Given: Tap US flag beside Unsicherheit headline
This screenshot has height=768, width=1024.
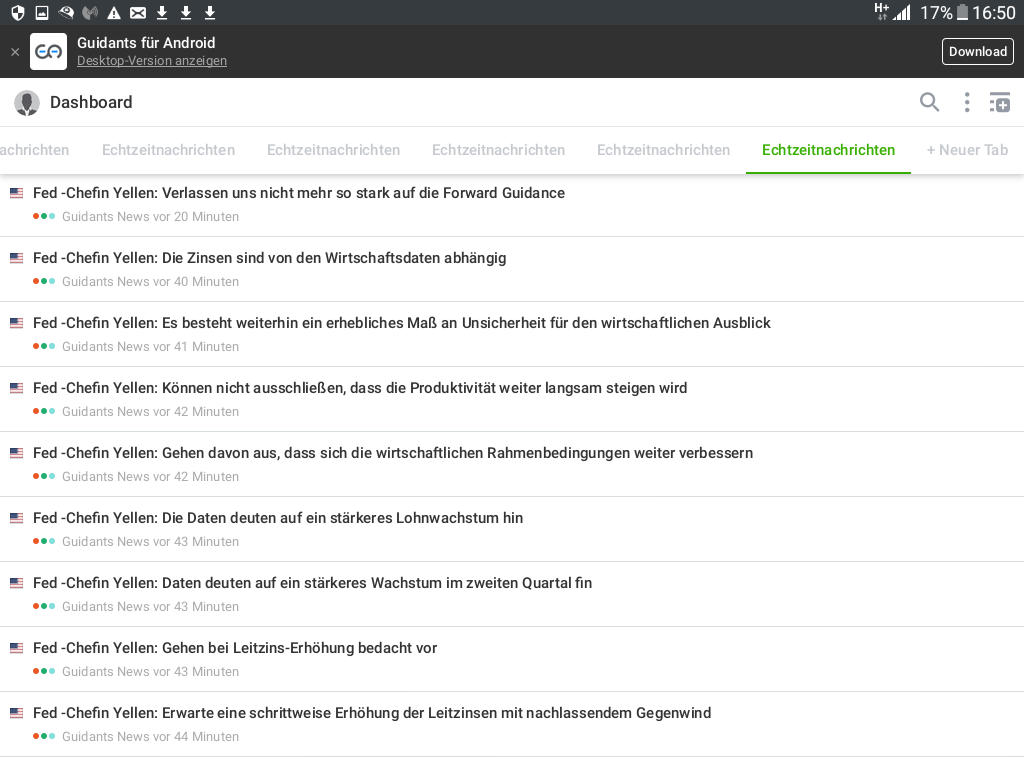Looking at the screenshot, I should coord(16,323).
